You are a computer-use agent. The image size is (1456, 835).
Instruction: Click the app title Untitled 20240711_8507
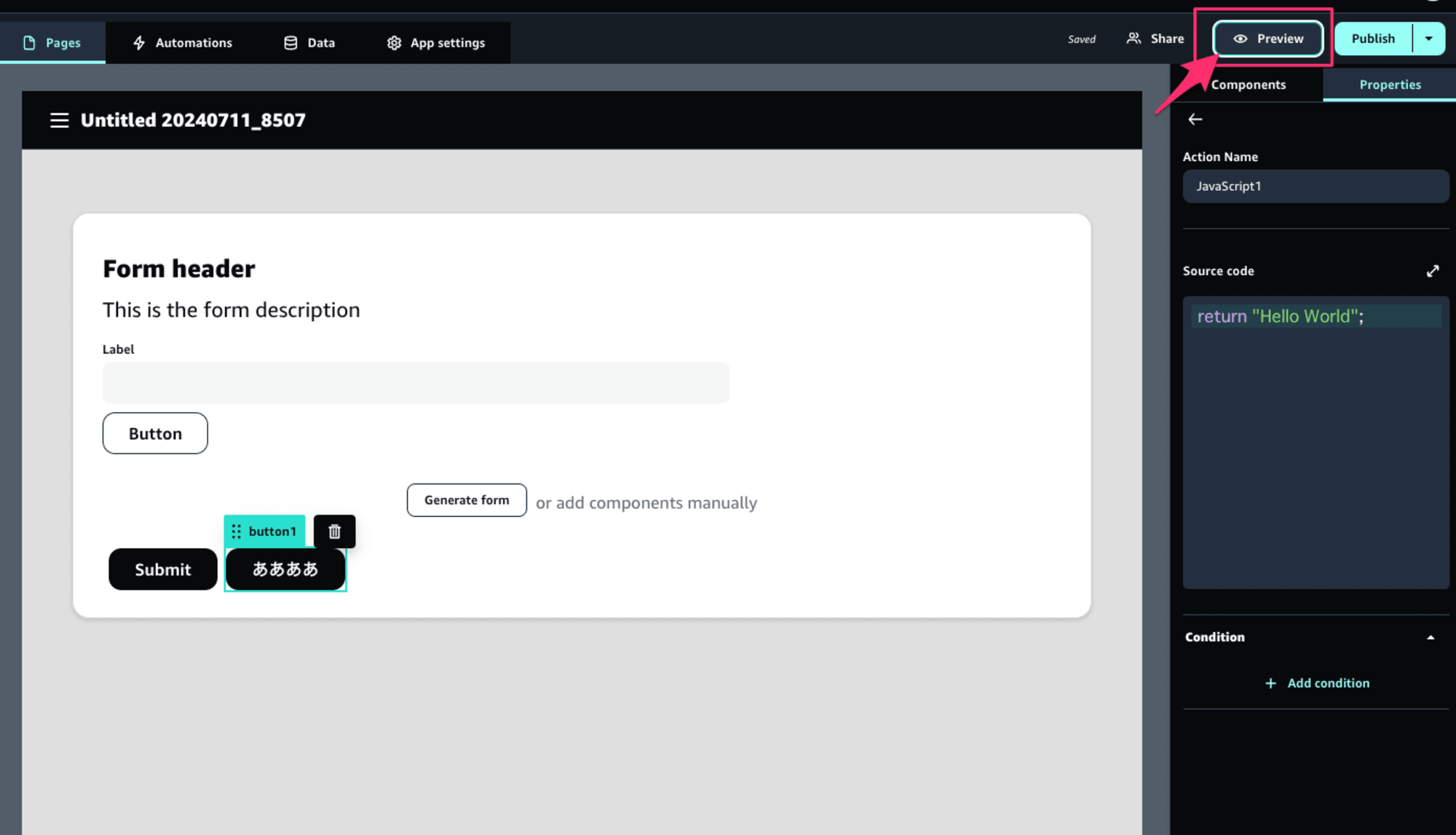(193, 120)
